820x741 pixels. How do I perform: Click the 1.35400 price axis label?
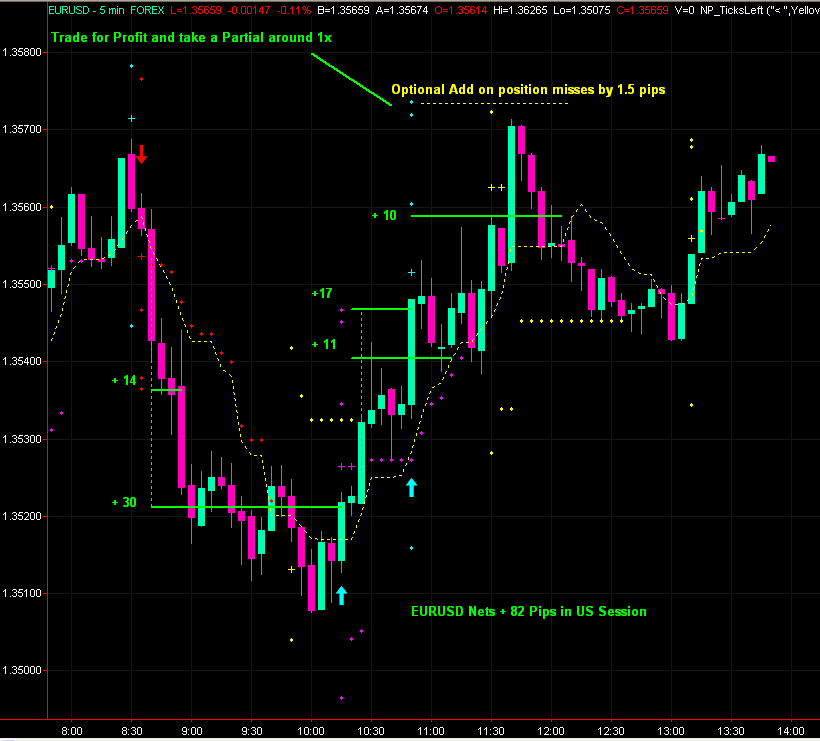(22, 361)
